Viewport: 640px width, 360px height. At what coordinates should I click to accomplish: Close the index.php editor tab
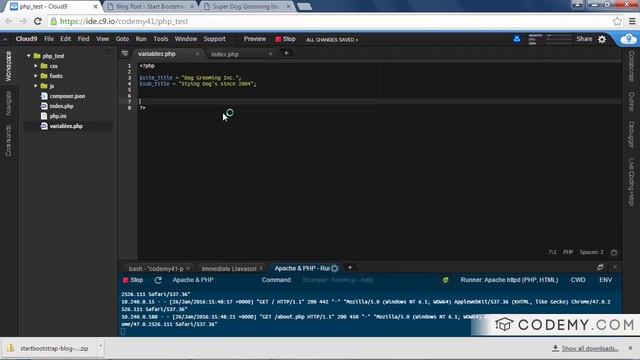(270, 54)
